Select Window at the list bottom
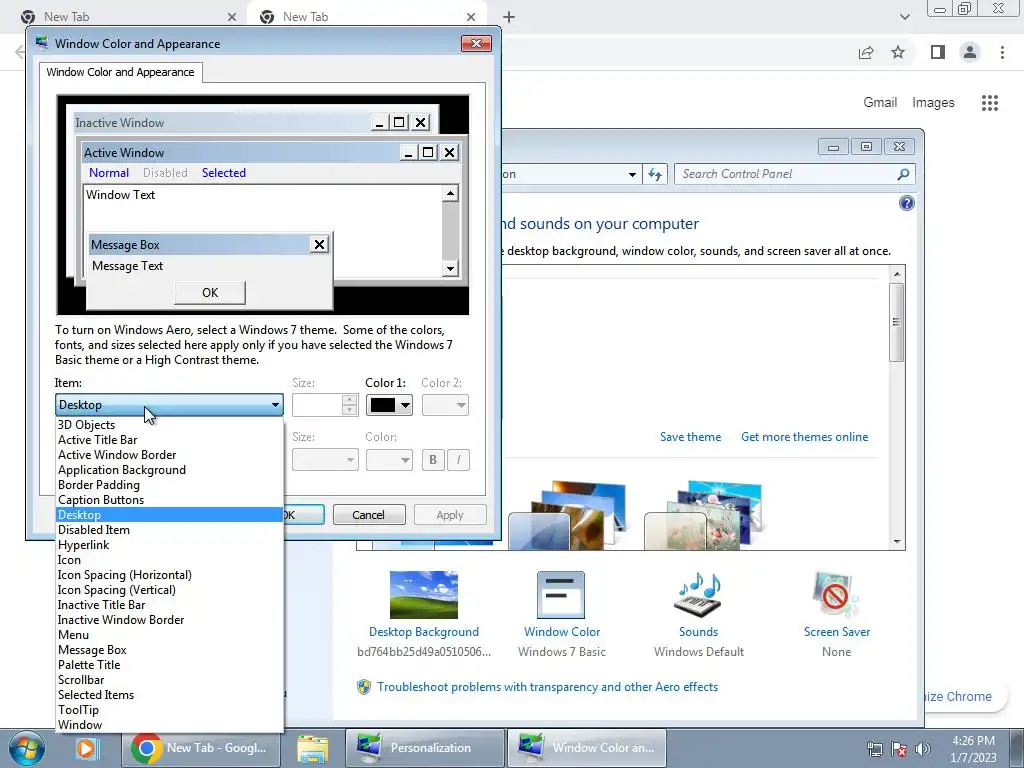 coord(170,726)
